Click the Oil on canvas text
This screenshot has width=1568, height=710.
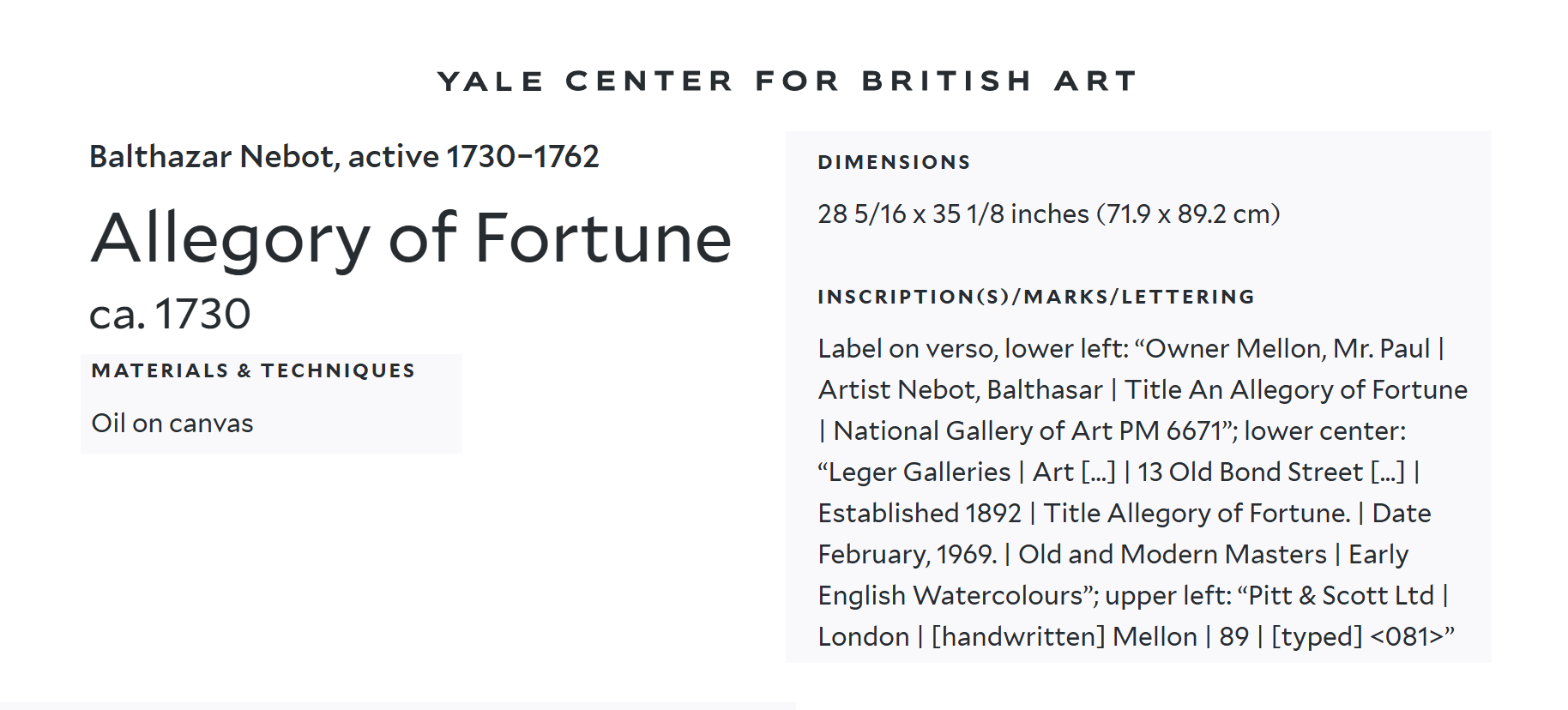coord(172,424)
